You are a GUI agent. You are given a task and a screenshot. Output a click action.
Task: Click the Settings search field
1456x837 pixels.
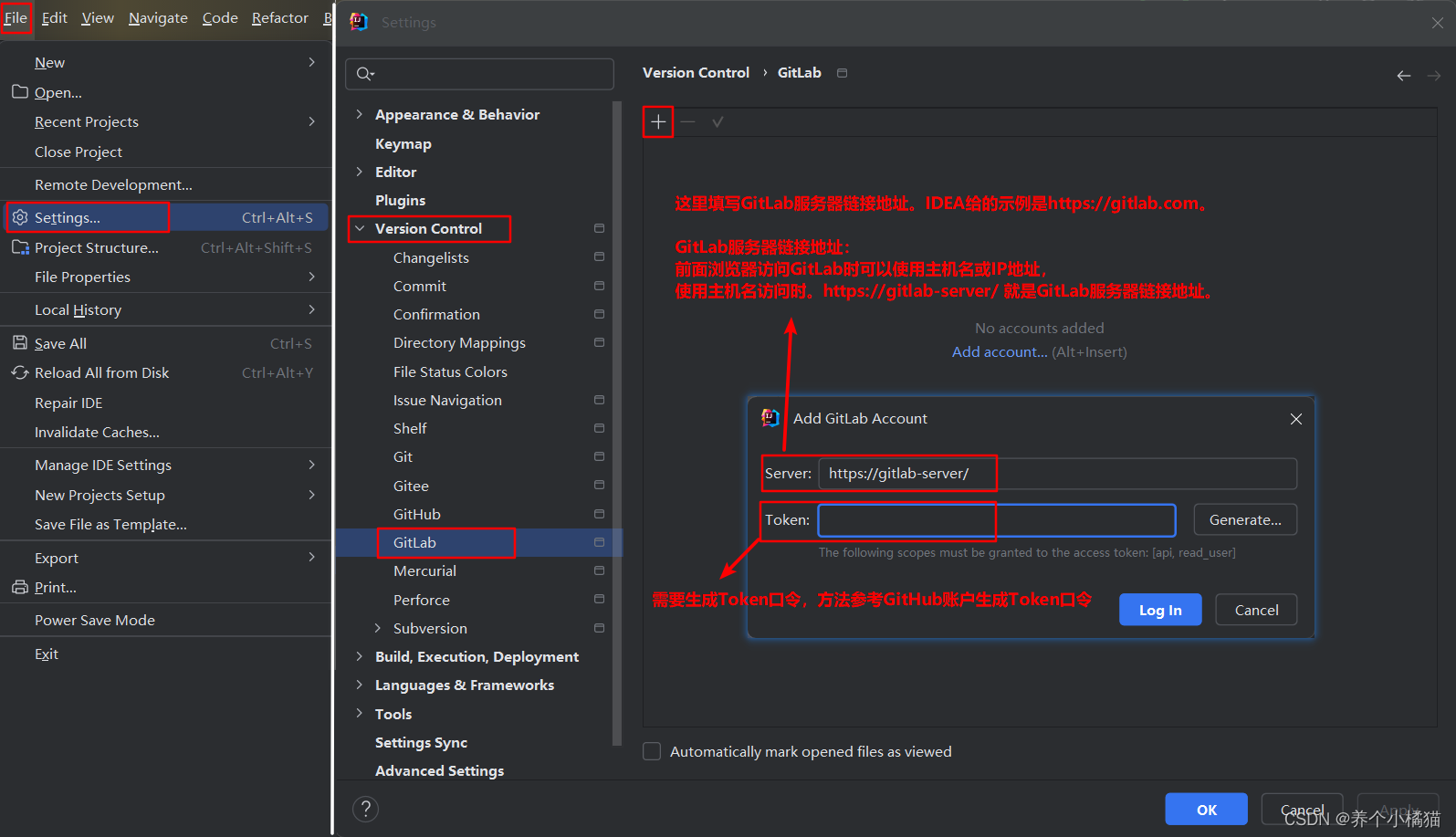coord(479,74)
